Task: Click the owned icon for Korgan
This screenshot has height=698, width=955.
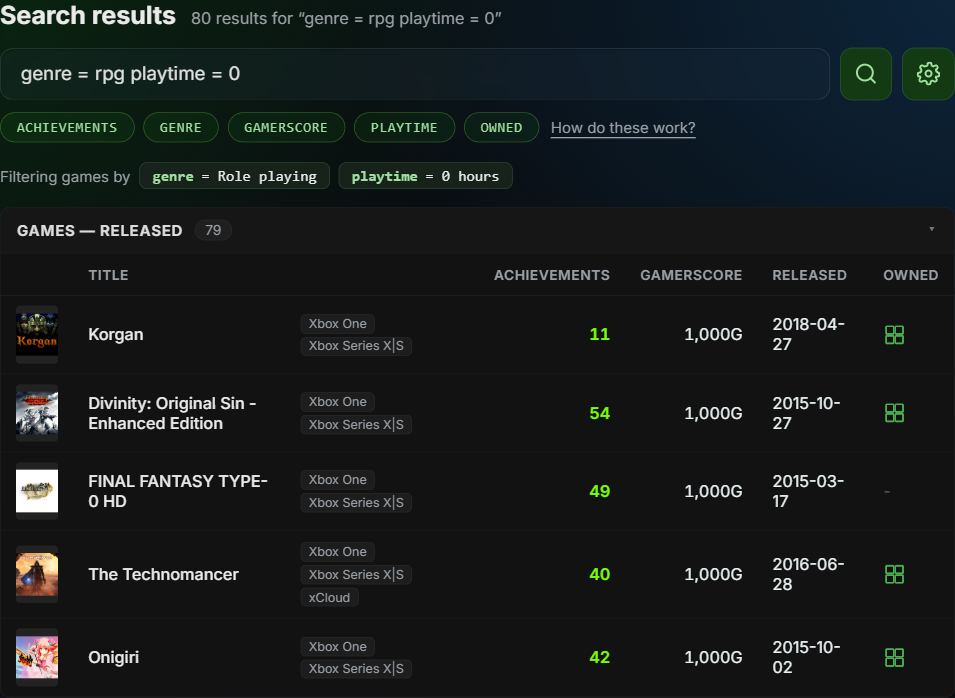Action: pyautogui.click(x=894, y=334)
